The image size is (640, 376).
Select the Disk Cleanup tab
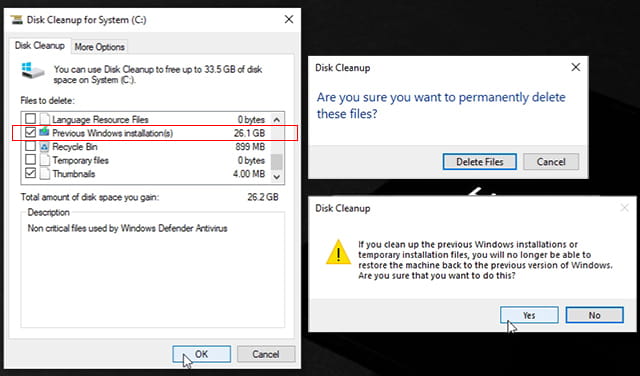(40, 46)
